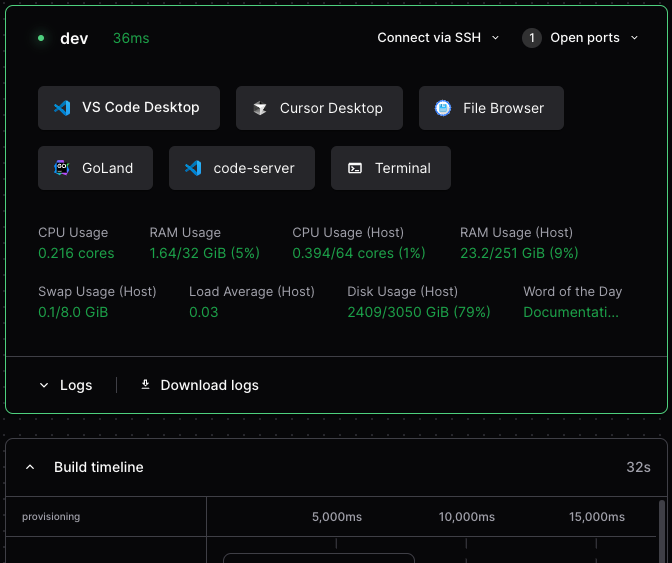Screen dimensions: 672x563
Task: Open VS Code Desktop app
Action: point(129,108)
